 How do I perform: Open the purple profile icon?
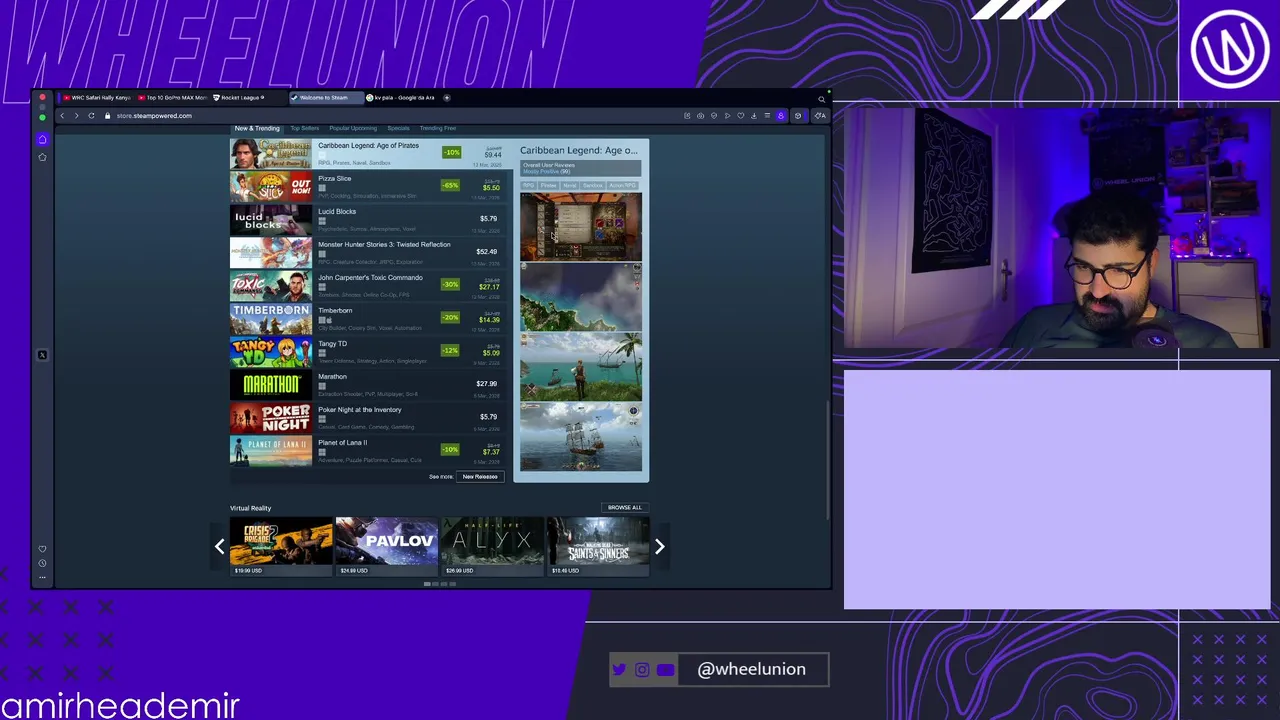tap(781, 116)
